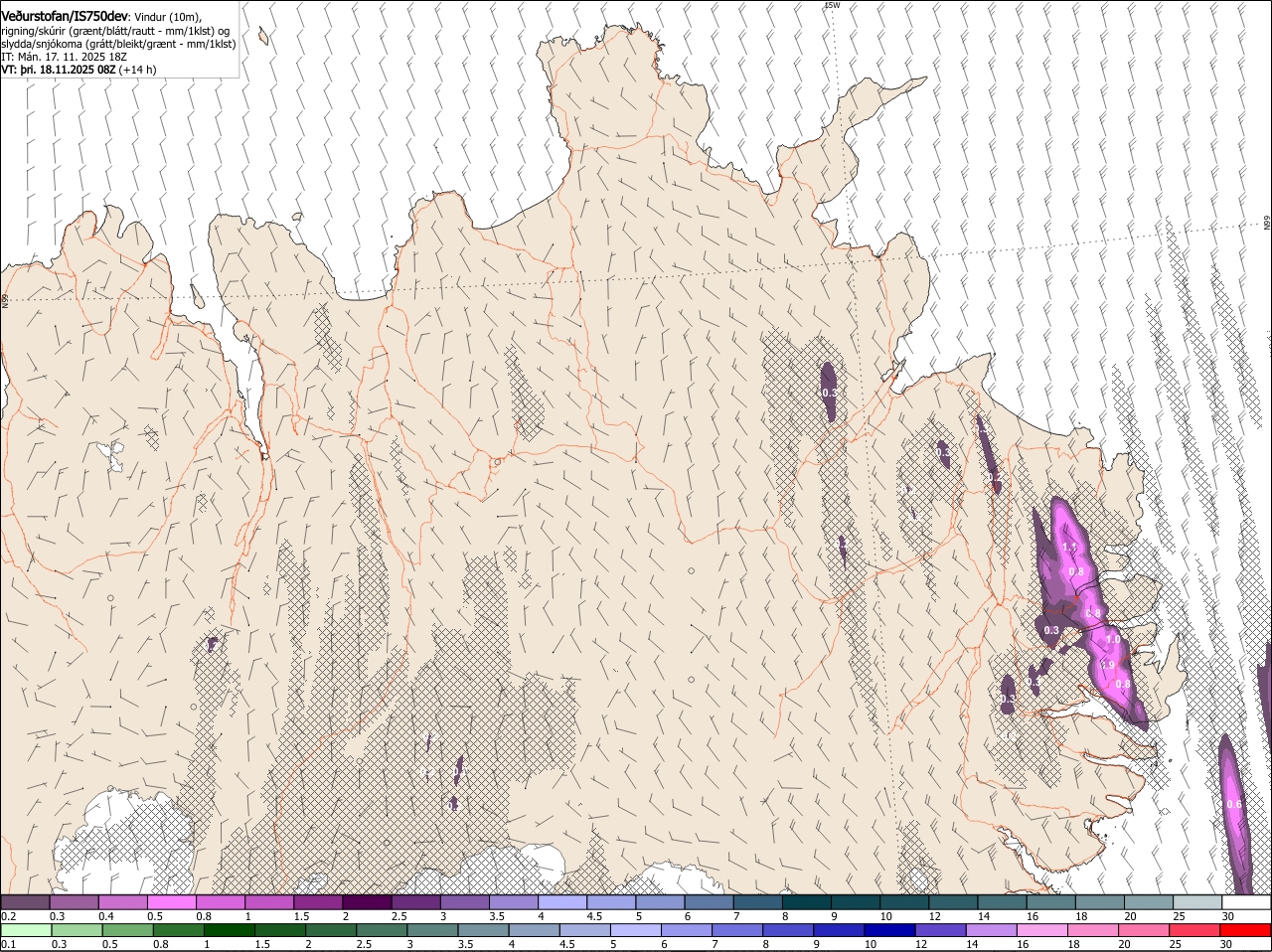Click the 0.4 label in the upper legend
The height and width of the screenshot is (952, 1272).
point(106,916)
